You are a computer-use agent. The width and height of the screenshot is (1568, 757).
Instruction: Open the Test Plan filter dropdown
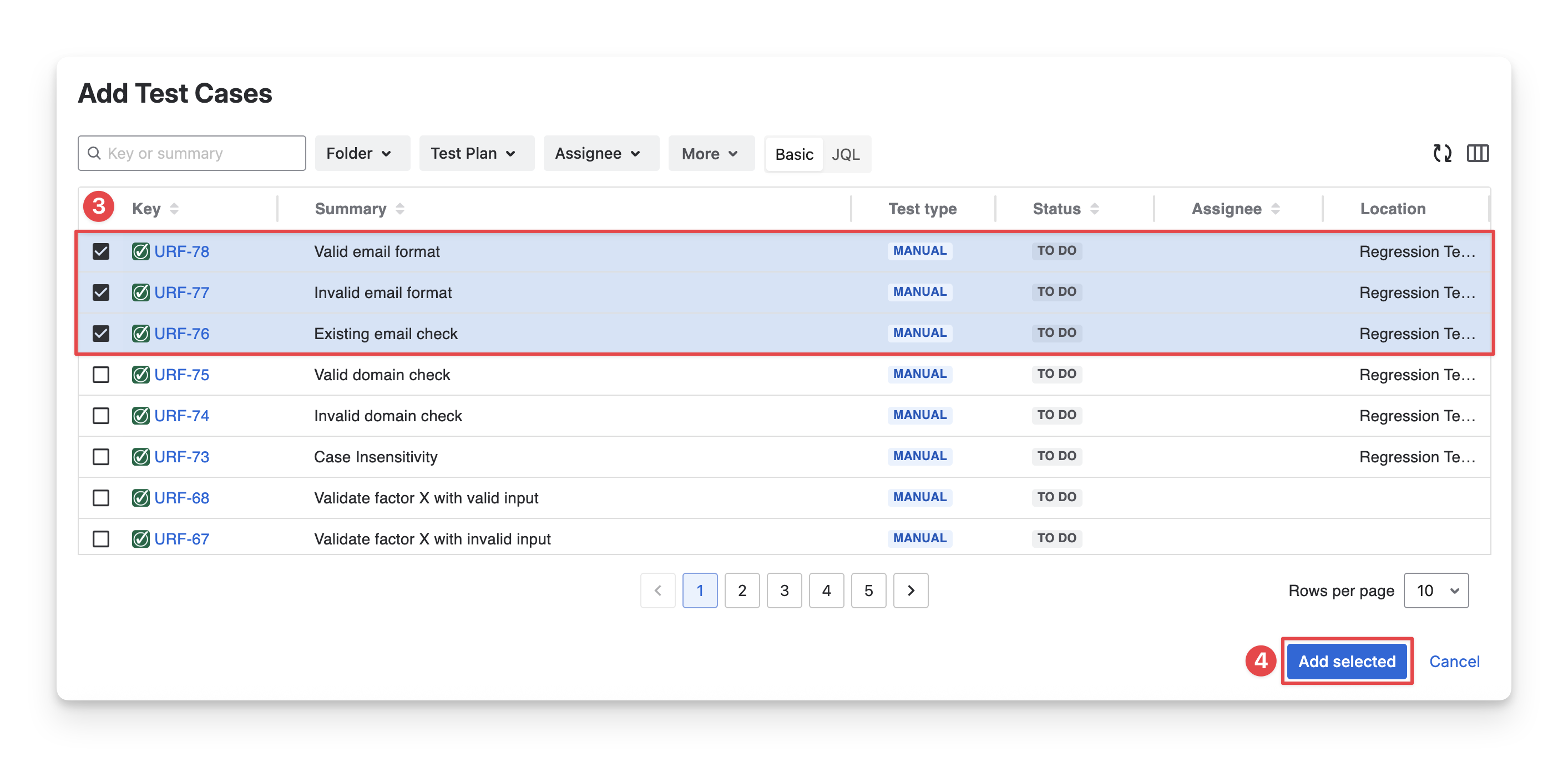pyautogui.click(x=476, y=154)
